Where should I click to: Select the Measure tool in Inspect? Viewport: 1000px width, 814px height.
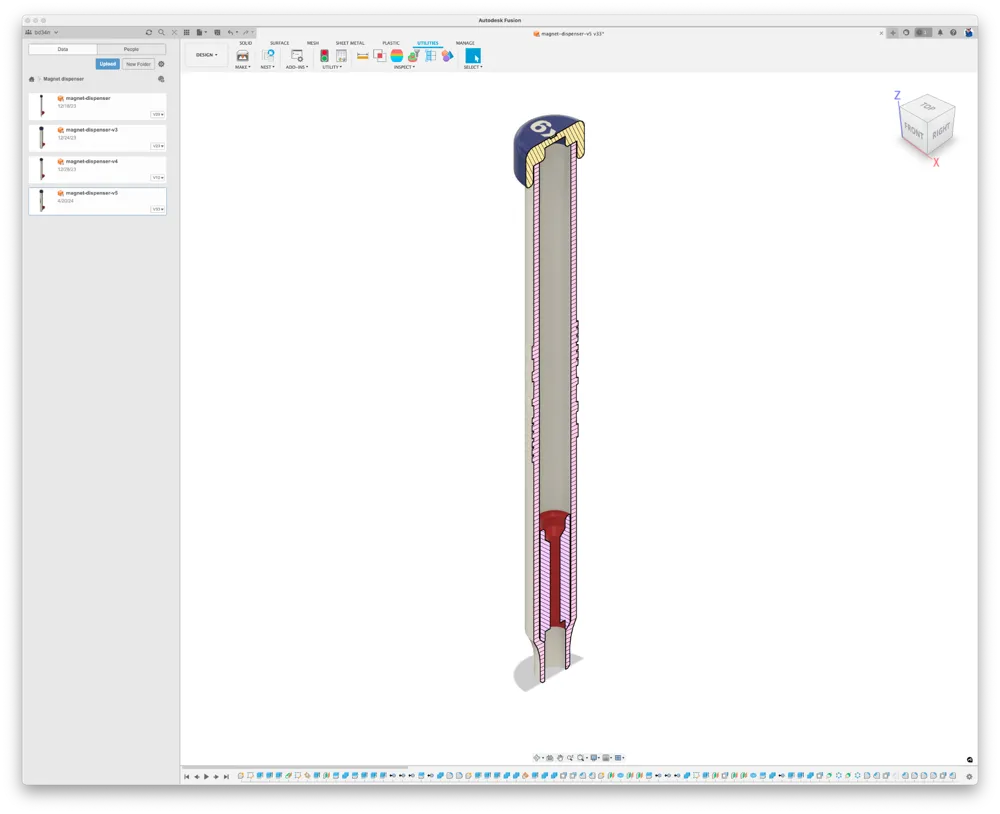tap(362, 56)
